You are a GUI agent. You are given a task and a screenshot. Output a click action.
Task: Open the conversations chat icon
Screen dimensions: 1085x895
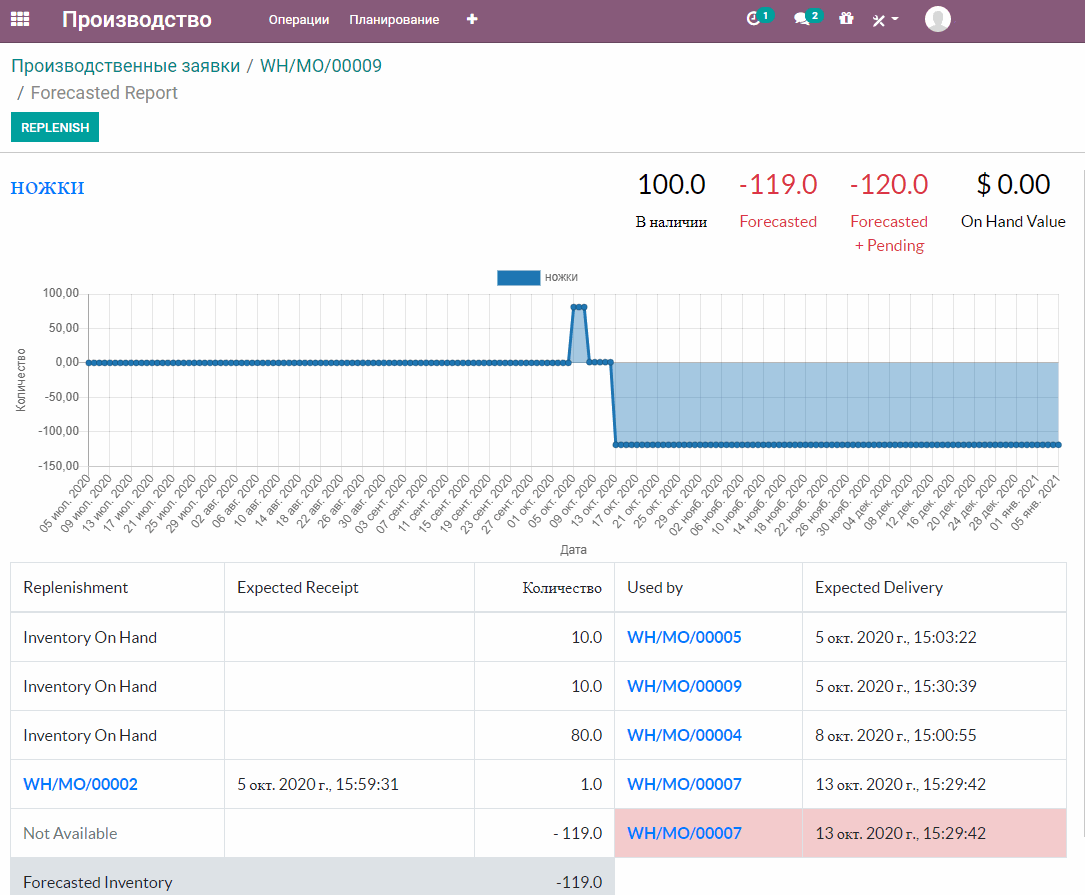(x=802, y=19)
